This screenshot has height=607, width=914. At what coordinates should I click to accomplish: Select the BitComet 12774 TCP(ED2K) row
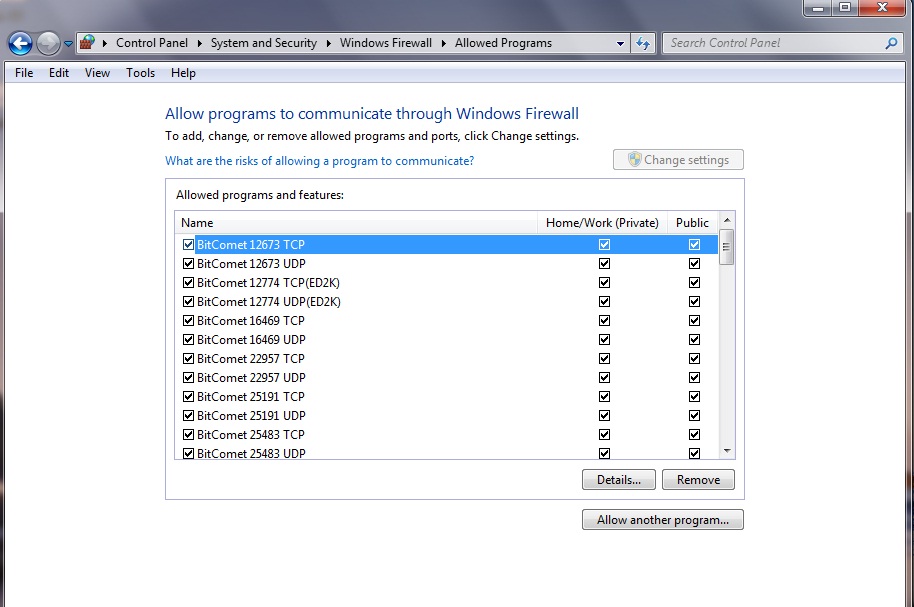(x=447, y=283)
